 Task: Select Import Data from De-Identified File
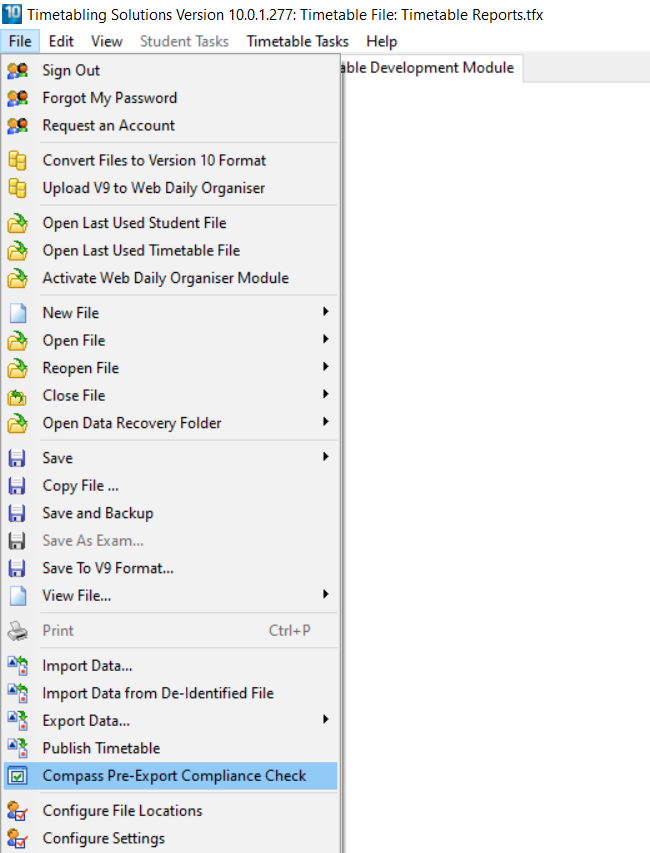pos(170,693)
